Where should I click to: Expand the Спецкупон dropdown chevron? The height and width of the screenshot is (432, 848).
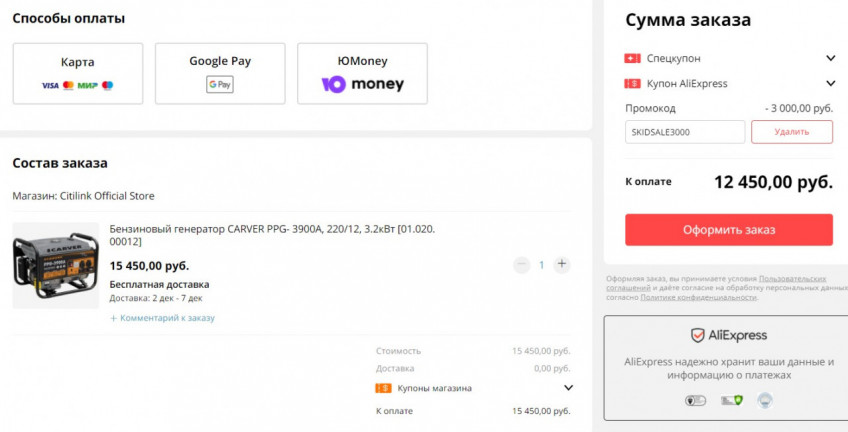pyautogui.click(x=830, y=58)
